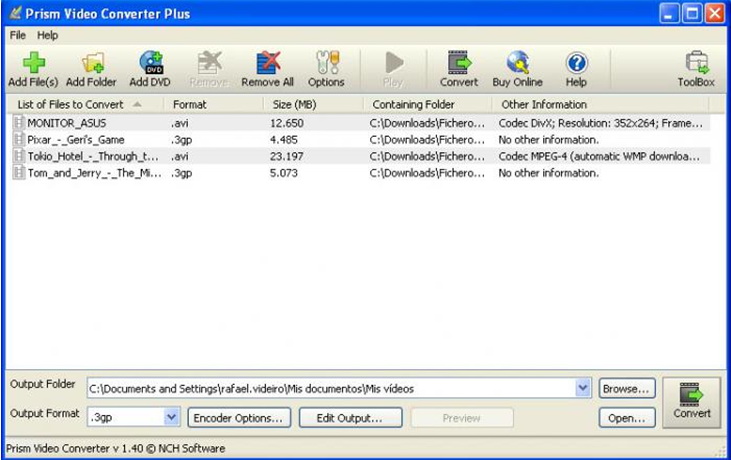
Task: Select the Pixar_-_Geri's_Game file row
Action: coord(359,139)
